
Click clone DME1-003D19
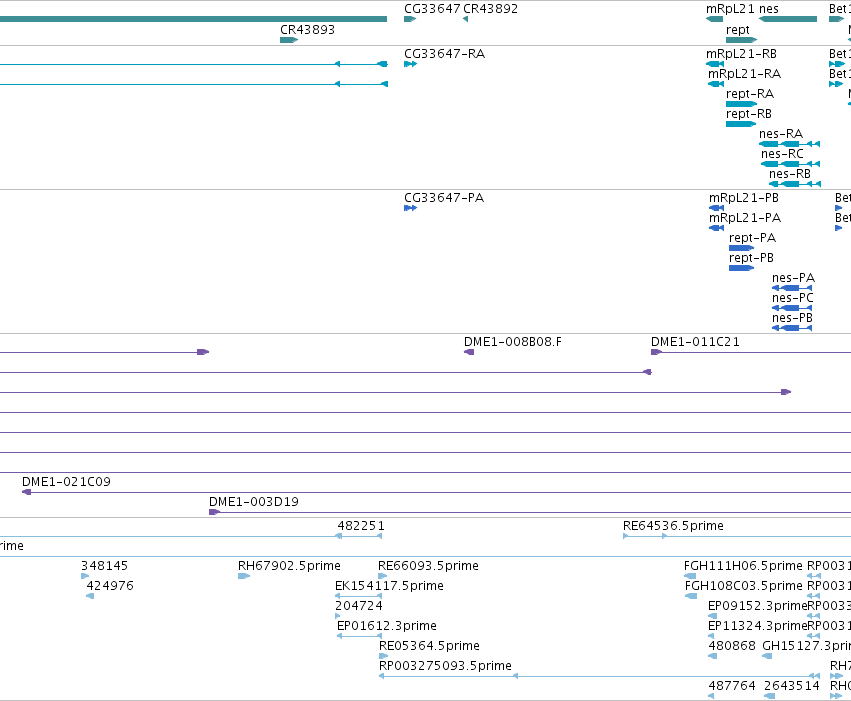point(254,502)
